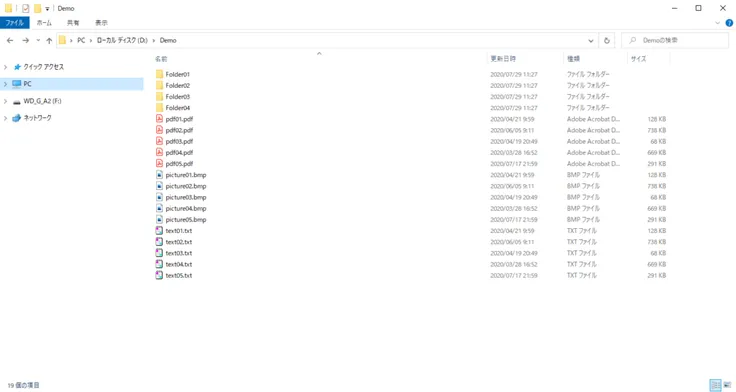Click the picture05.bmp image icon
The height and width of the screenshot is (392, 736).
tap(160, 219)
